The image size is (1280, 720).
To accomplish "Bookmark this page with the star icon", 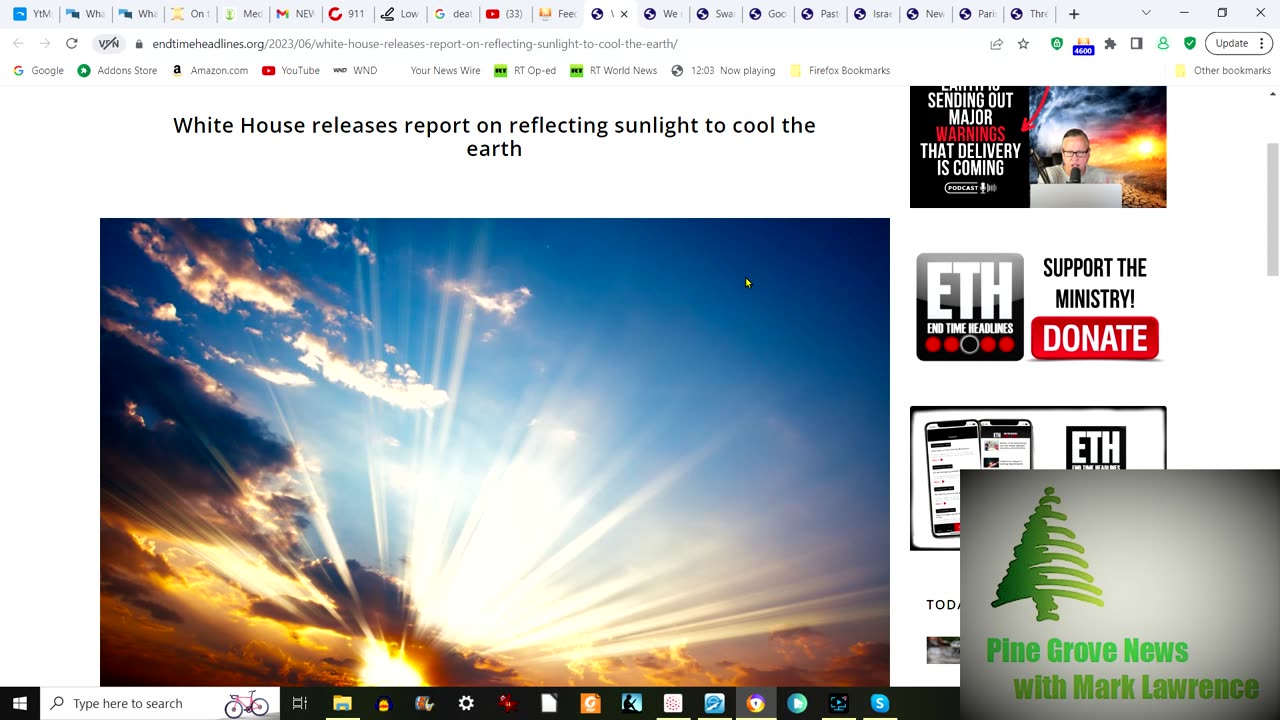I will click(x=1023, y=44).
